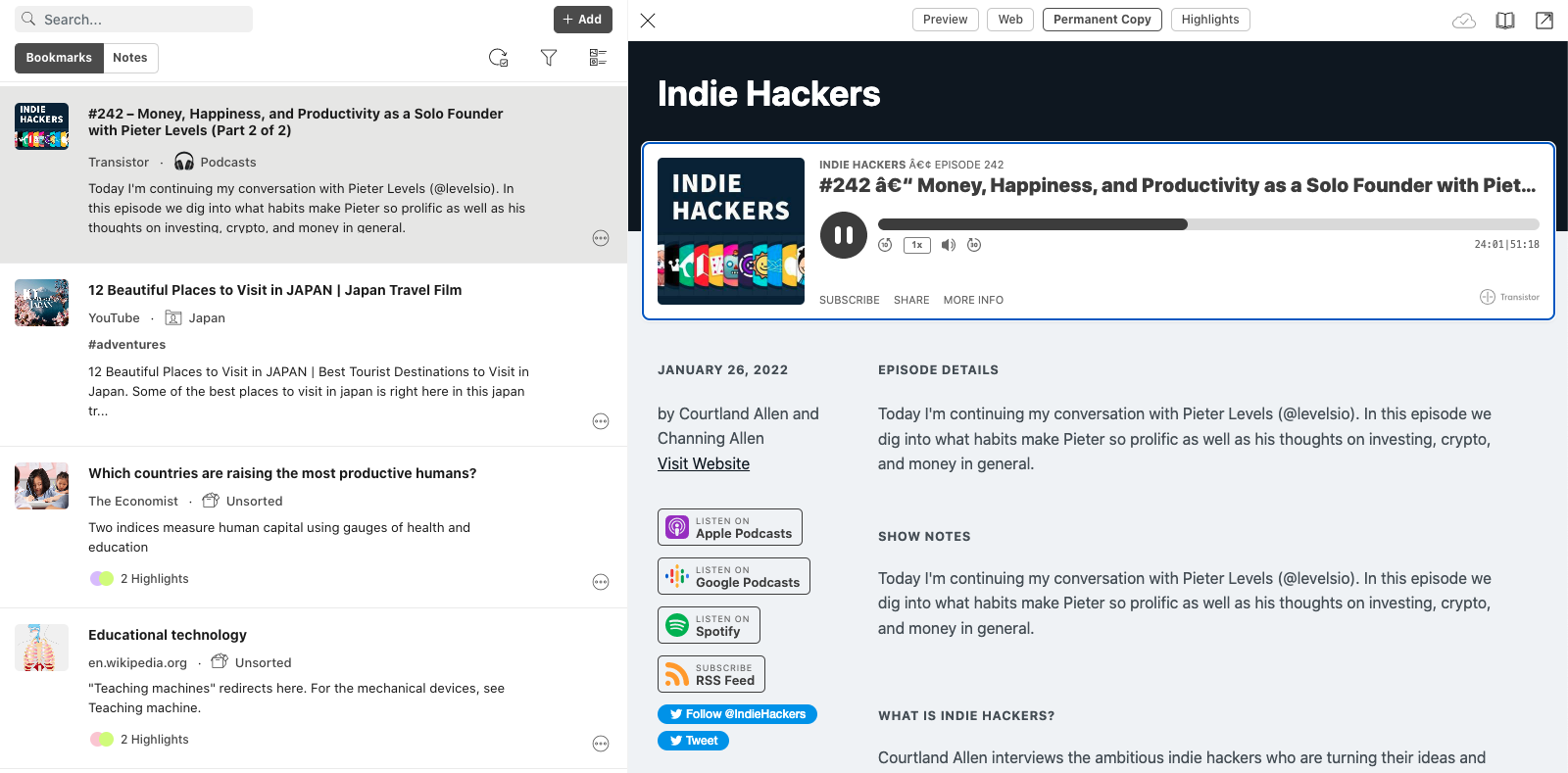Switch to the Bookmarks tab
The image size is (1568, 773).
(x=59, y=58)
